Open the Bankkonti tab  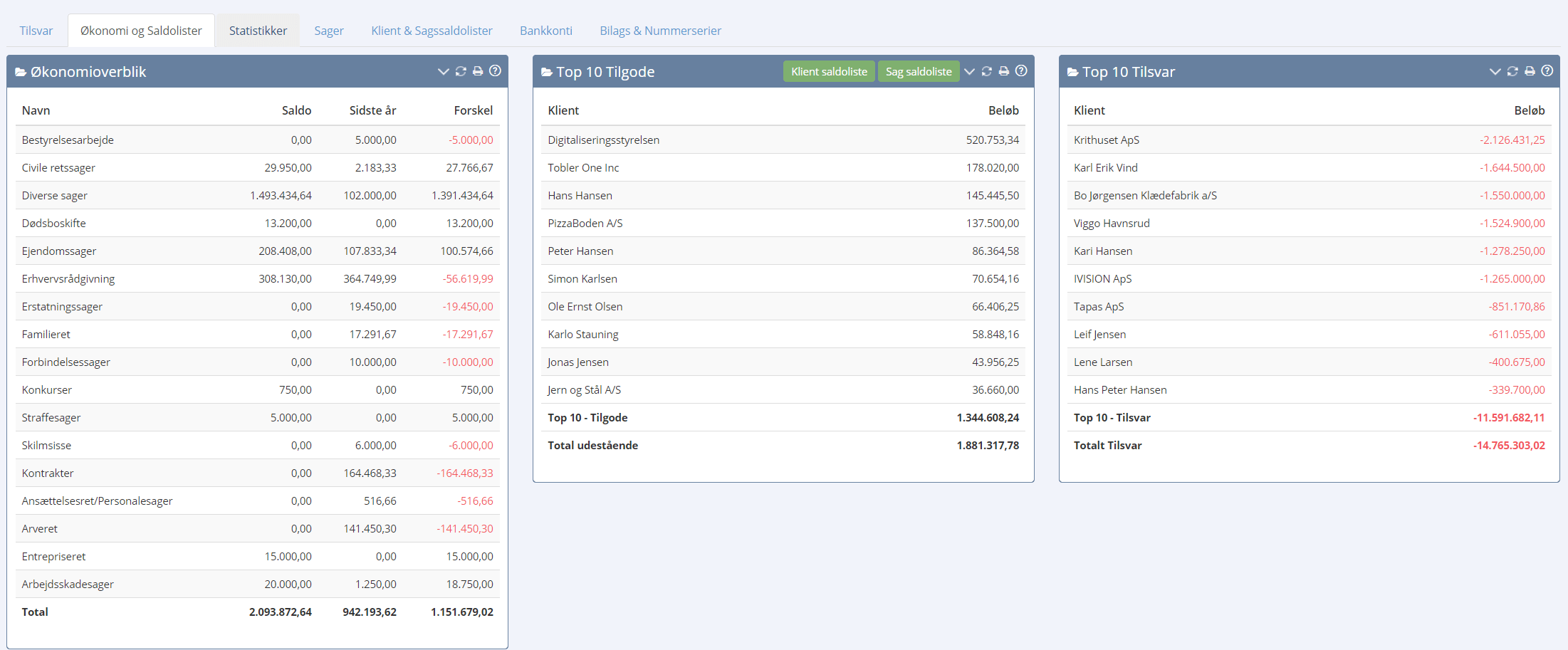pos(545,31)
